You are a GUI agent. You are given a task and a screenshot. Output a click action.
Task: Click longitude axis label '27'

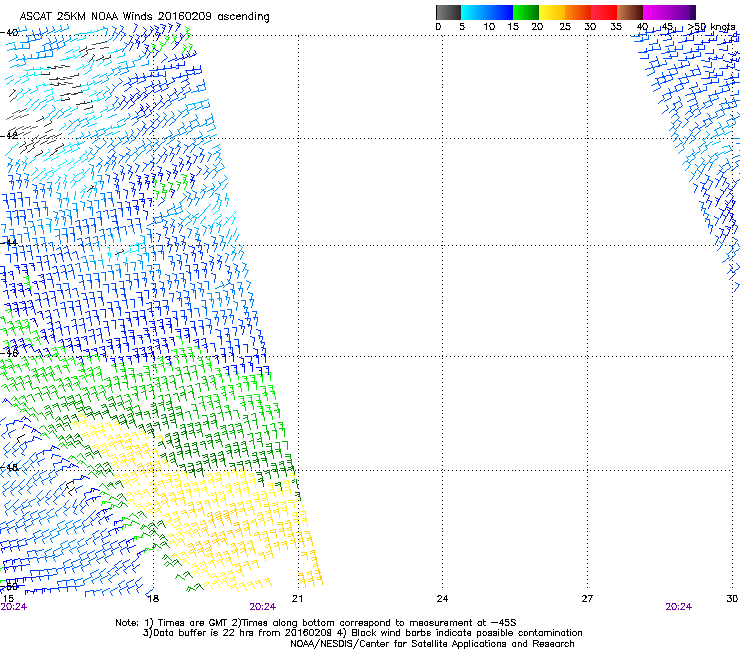[x=587, y=599]
